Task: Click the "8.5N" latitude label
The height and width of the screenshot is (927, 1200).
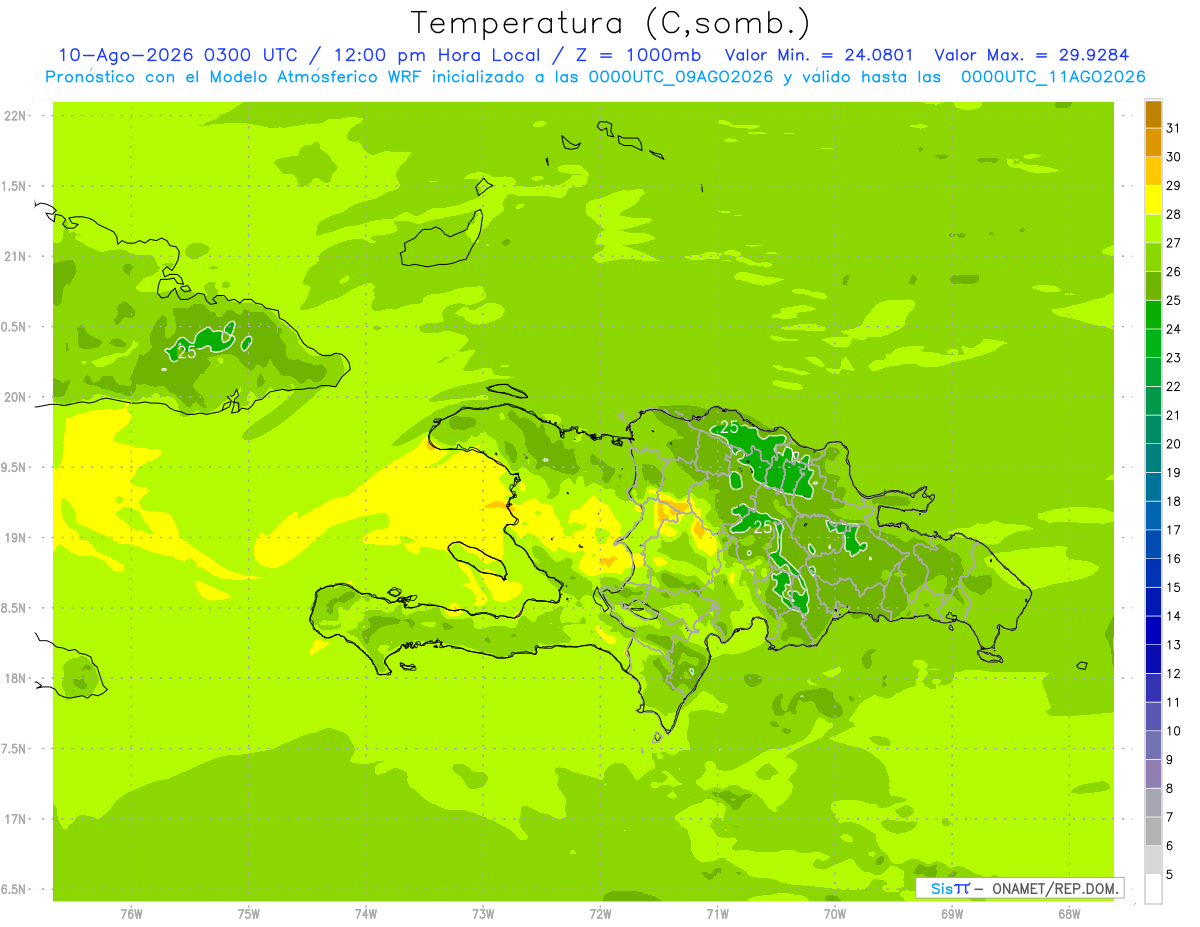Action: tap(15, 609)
